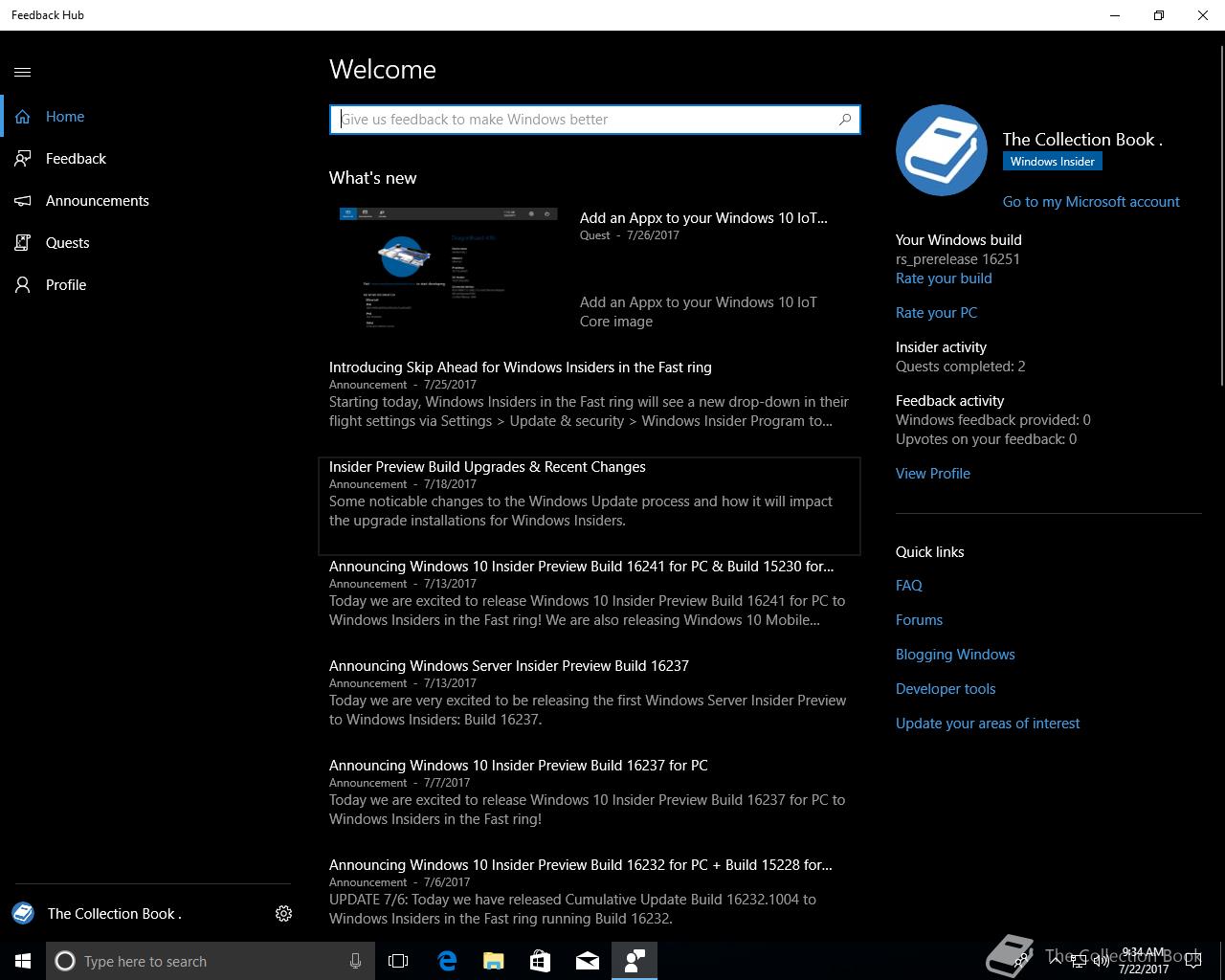This screenshot has height=980, width=1225.
Task: Open Build 16232 for PC announcement
Action: click(x=581, y=865)
